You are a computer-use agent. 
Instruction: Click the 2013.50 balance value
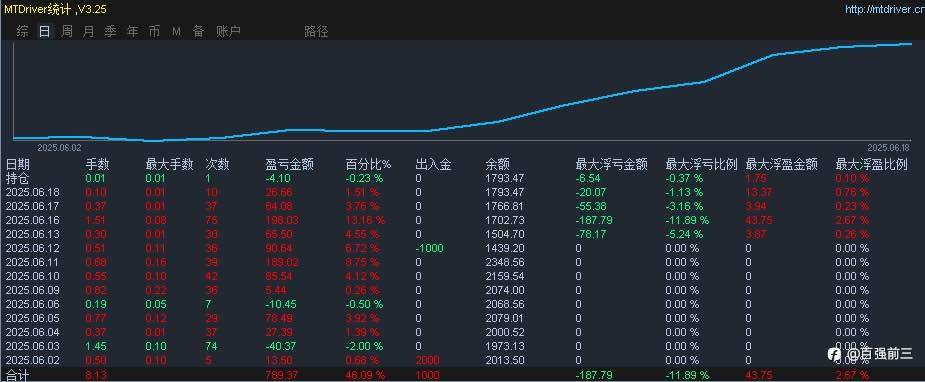(x=504, y=360)
